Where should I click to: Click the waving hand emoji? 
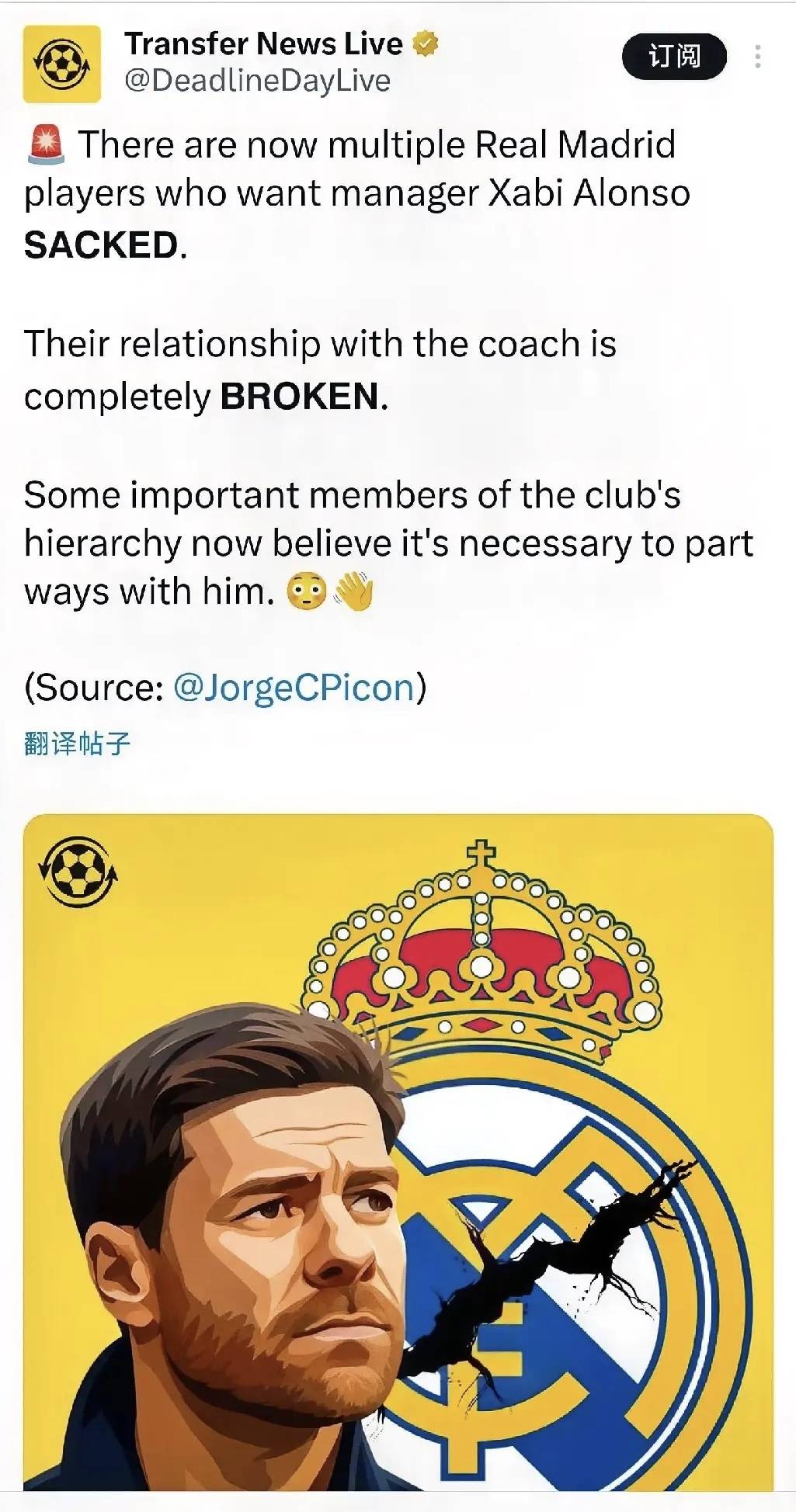point(354,591)
